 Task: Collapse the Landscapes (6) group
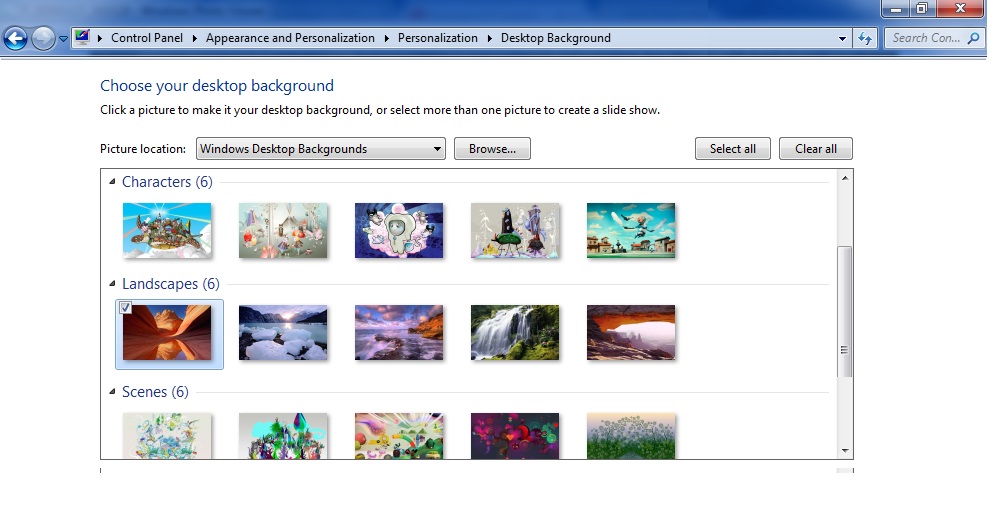(112, 283)
